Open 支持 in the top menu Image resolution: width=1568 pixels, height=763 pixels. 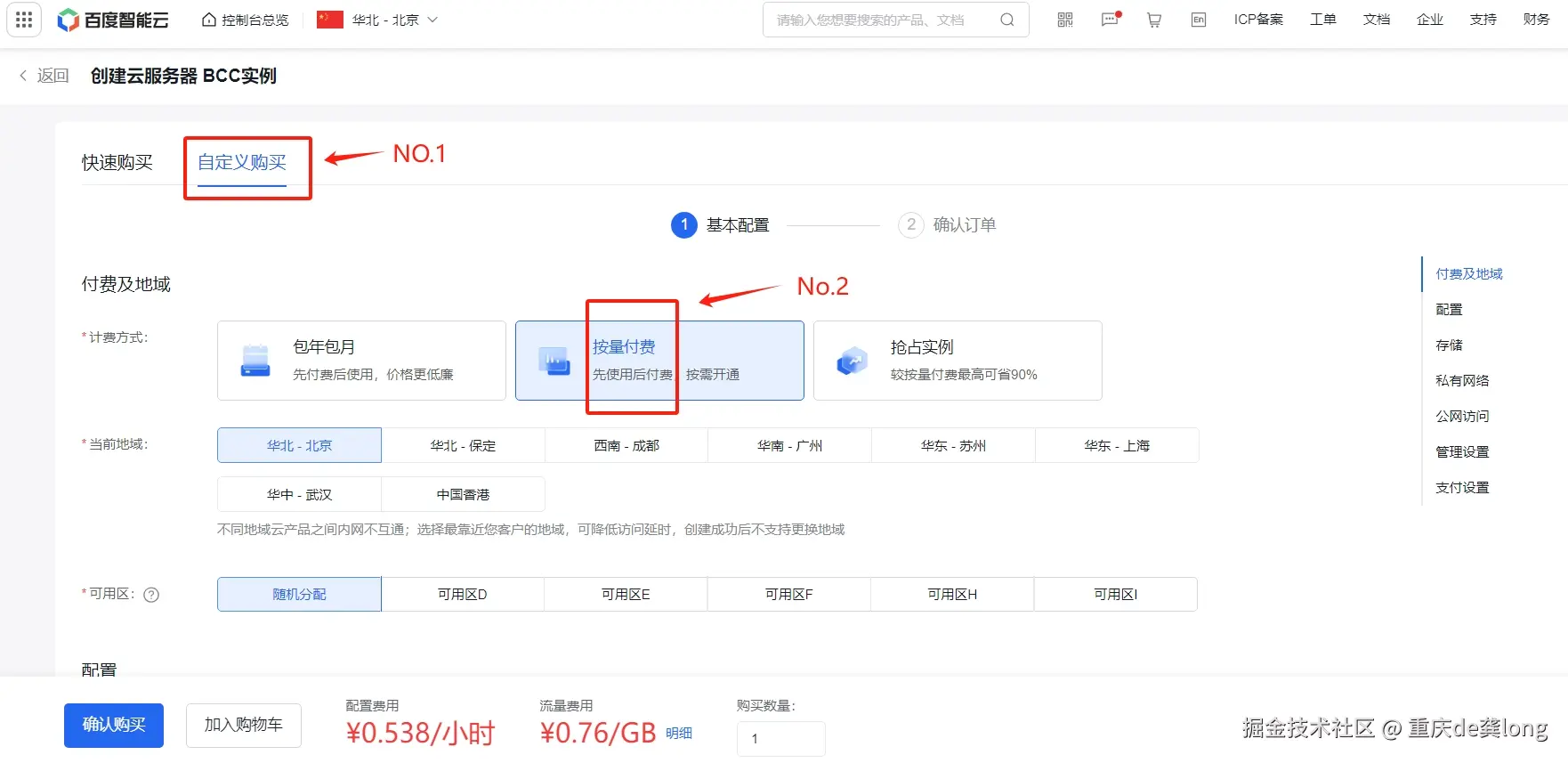pos(1483,20)
